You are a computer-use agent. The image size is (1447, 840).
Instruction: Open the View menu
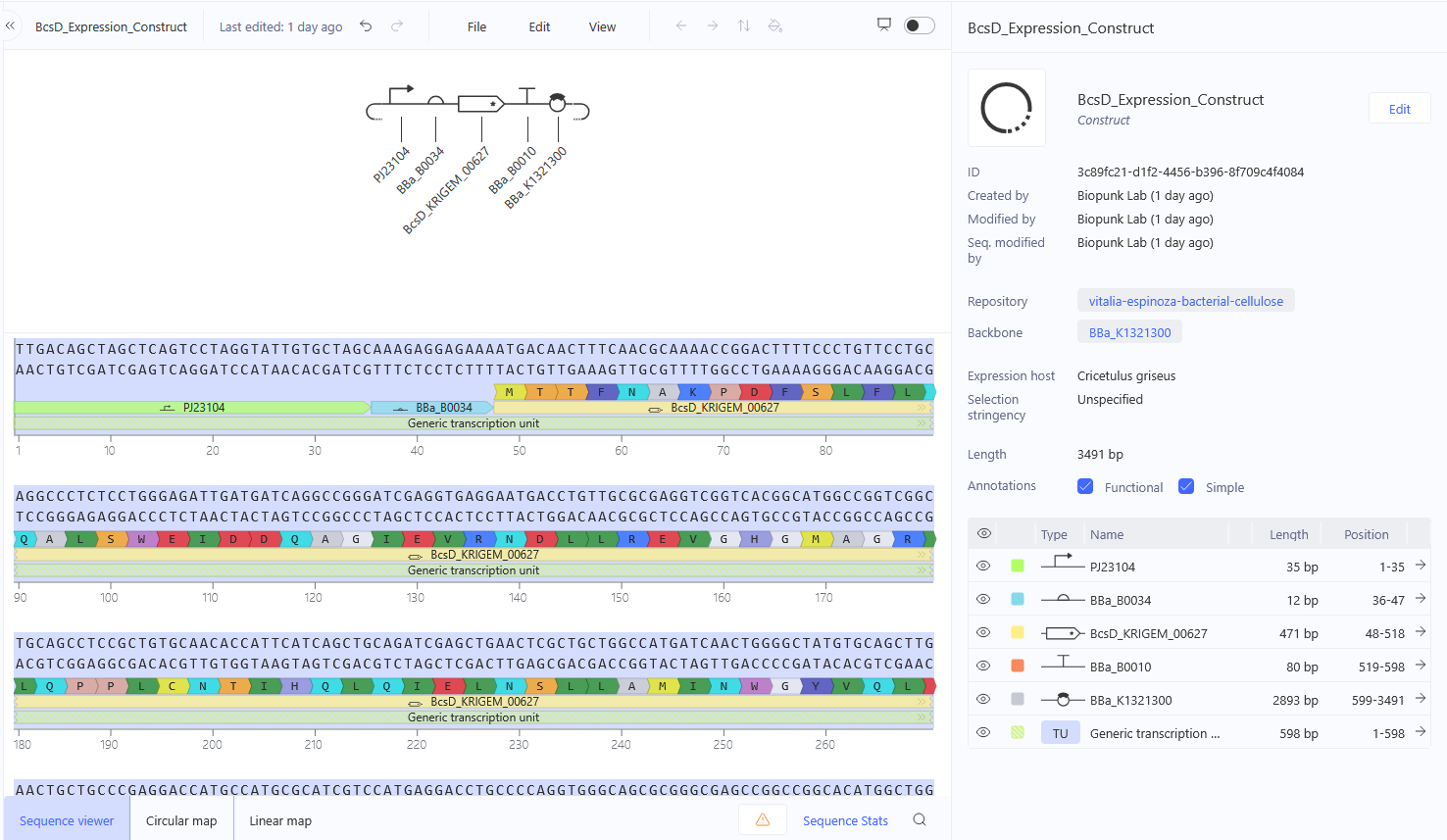603,26
